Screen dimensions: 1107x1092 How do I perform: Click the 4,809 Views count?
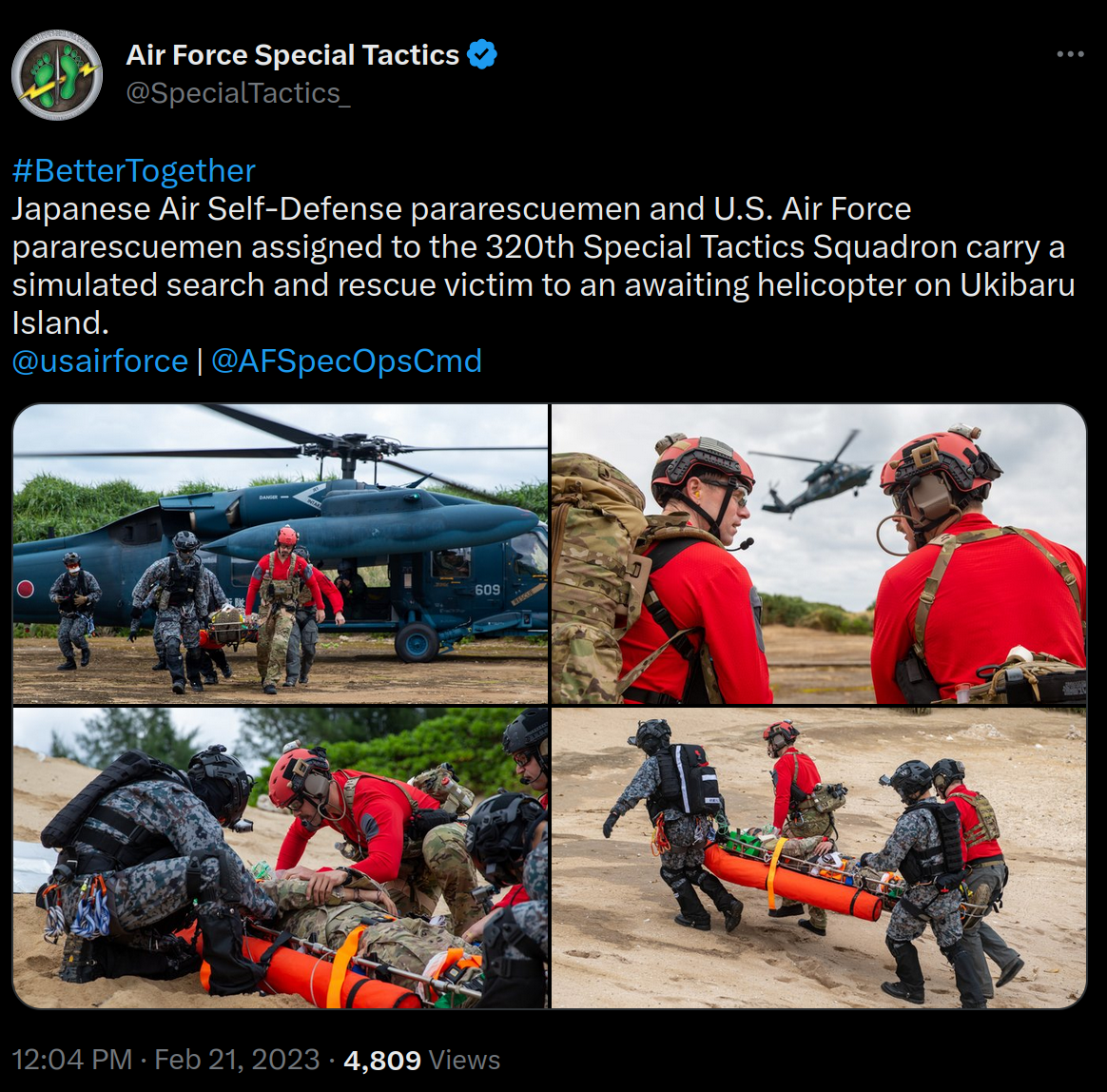tap(421, 1060)
